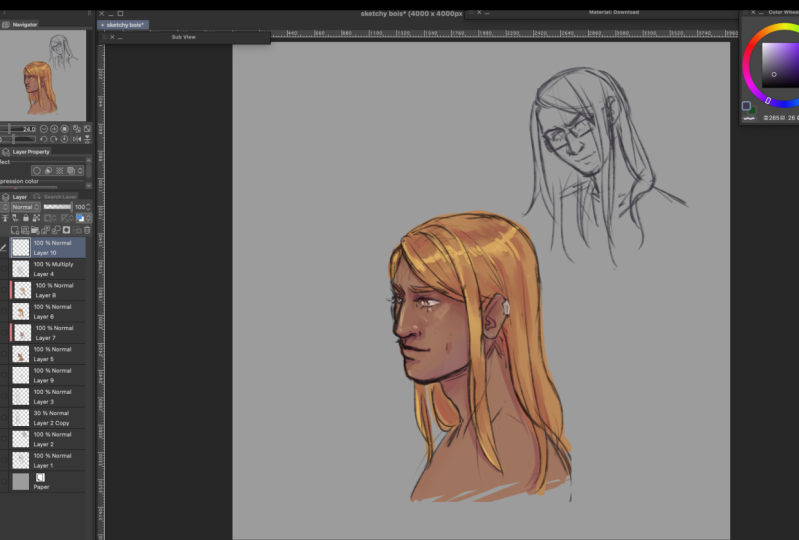Click the zoom in icon in Navigator

54,129
